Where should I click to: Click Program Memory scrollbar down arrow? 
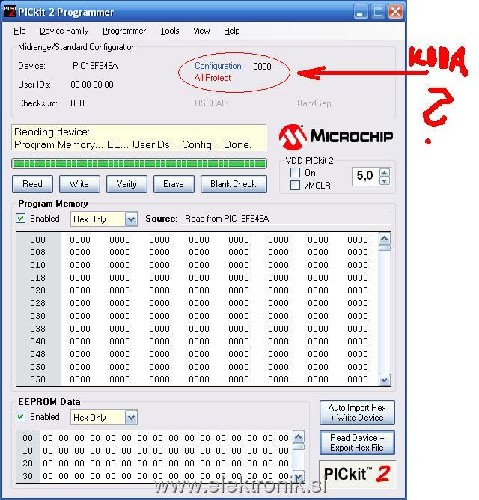pos(385,380)
